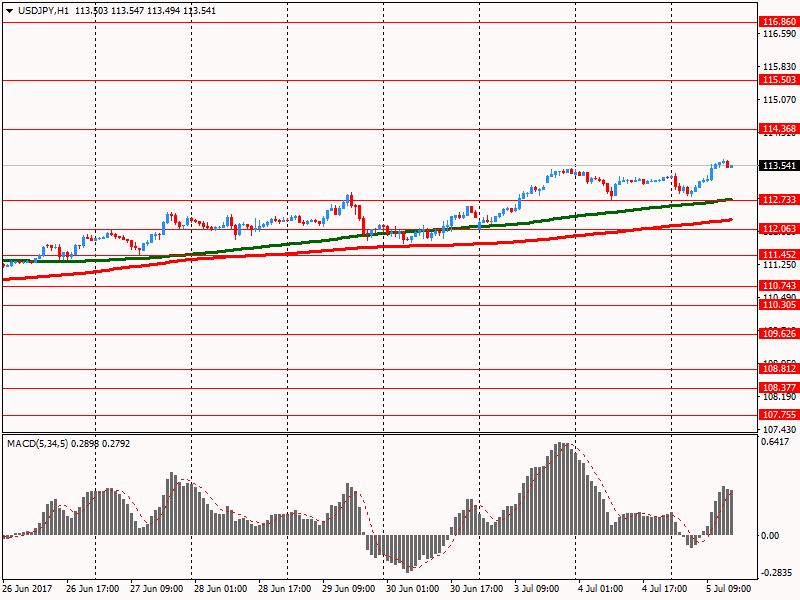Viewport: 800px width, 600px height.
Task: Select the 112.733 price level label
Action: pos(779,199)
